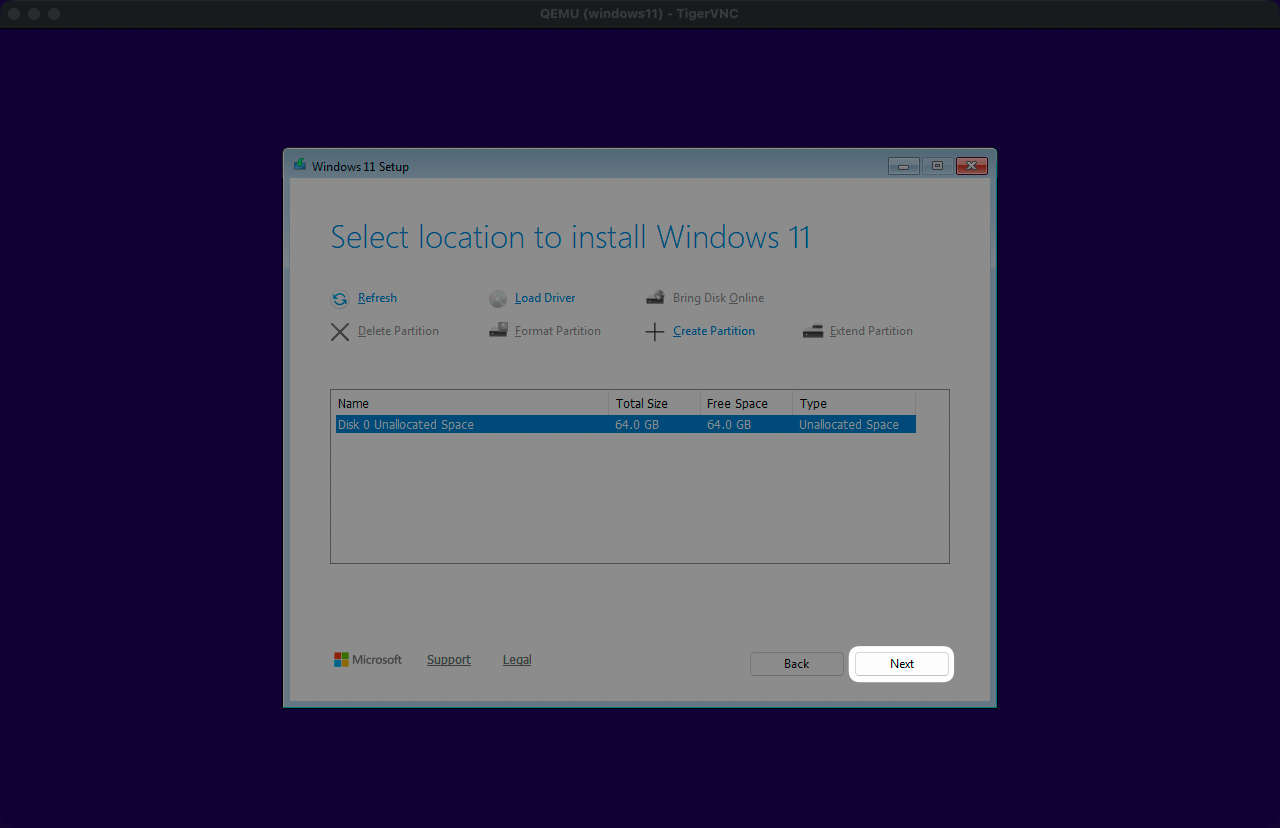Sort by the Name column header
The image size is (1280, 828).
pos(470,404)
